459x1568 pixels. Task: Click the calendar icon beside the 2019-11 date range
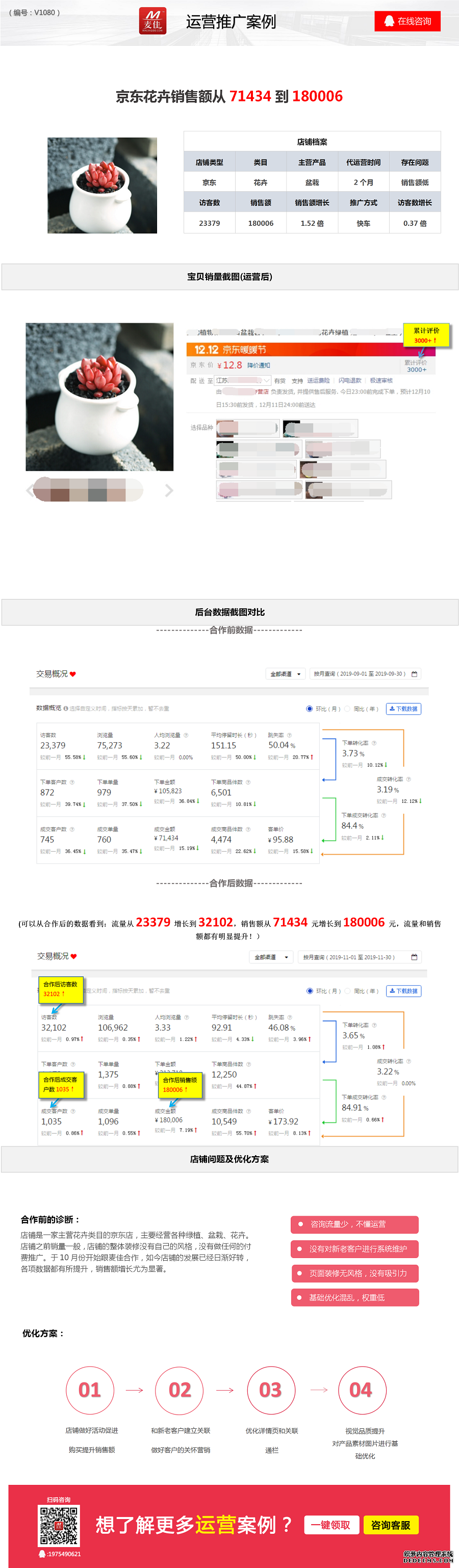pos(415,957)
